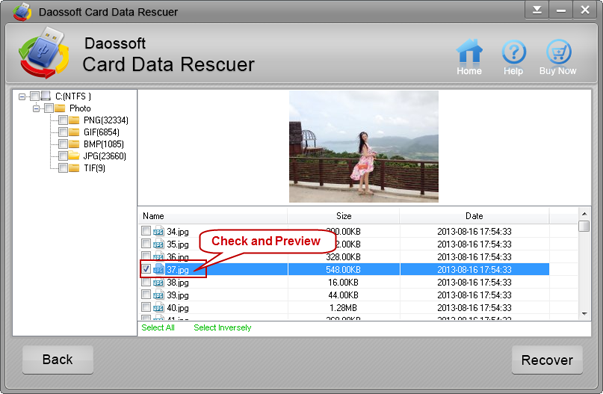
Task: Check the BMP(1085) folder checkbox
Action: [63, 144]
